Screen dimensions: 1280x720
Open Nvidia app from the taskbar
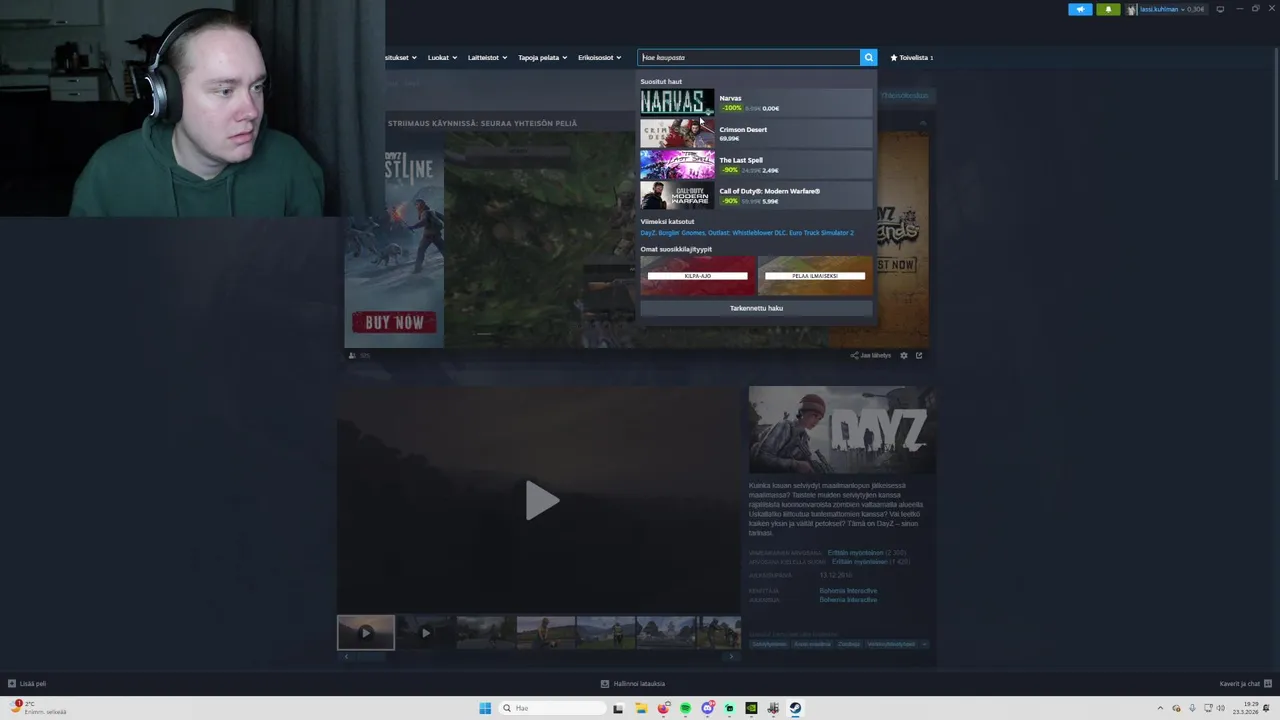click(x=751, y=708)
